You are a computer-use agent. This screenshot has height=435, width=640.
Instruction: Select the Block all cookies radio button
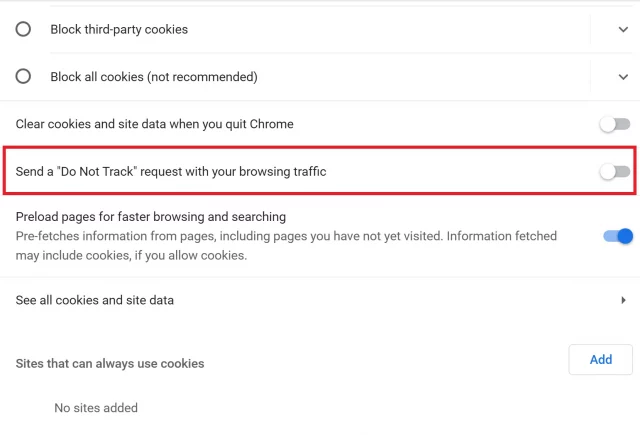[23, 76]
